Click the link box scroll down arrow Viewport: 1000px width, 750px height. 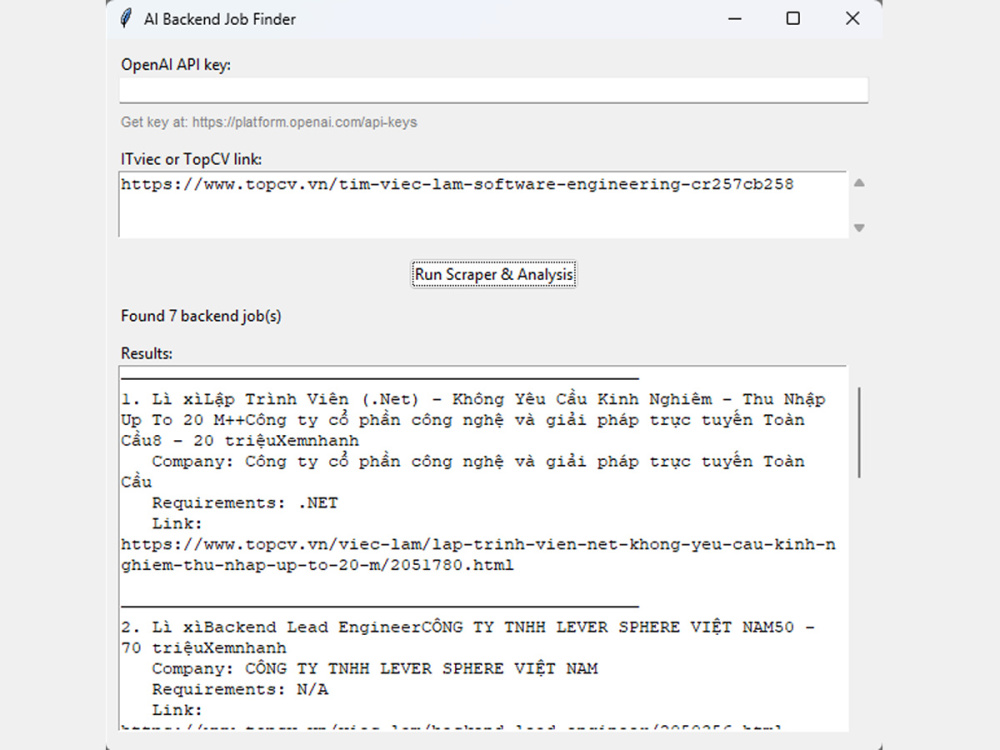[859, 228]
